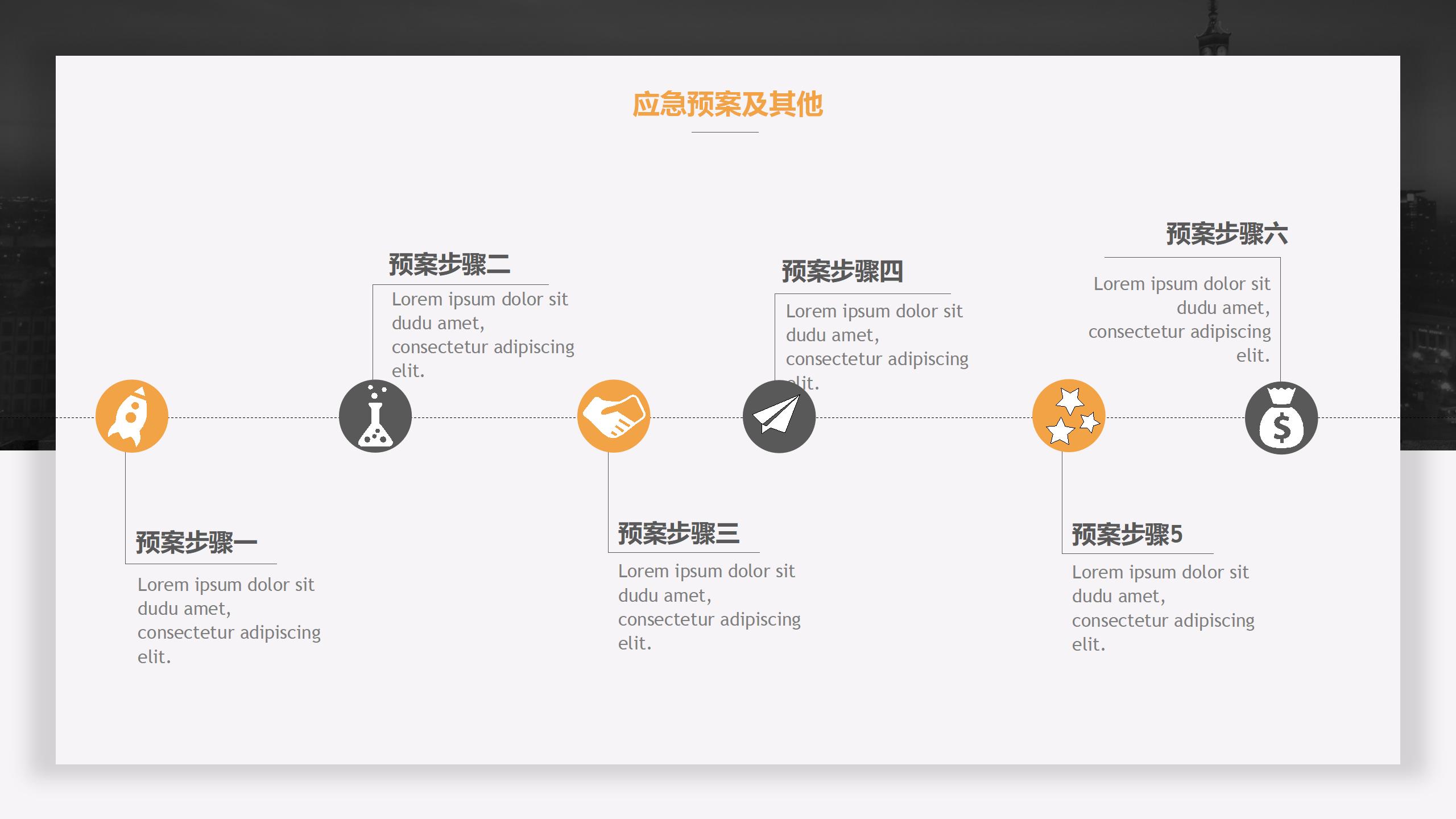This screenshot has width=1456, height=819.
Task: Select the 预案步骤一 heading text
Action: [x=195, y=541]
